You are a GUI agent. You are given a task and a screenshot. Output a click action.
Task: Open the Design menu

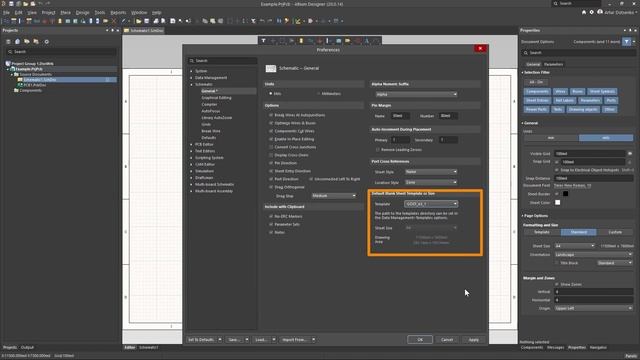pos(82,13)
